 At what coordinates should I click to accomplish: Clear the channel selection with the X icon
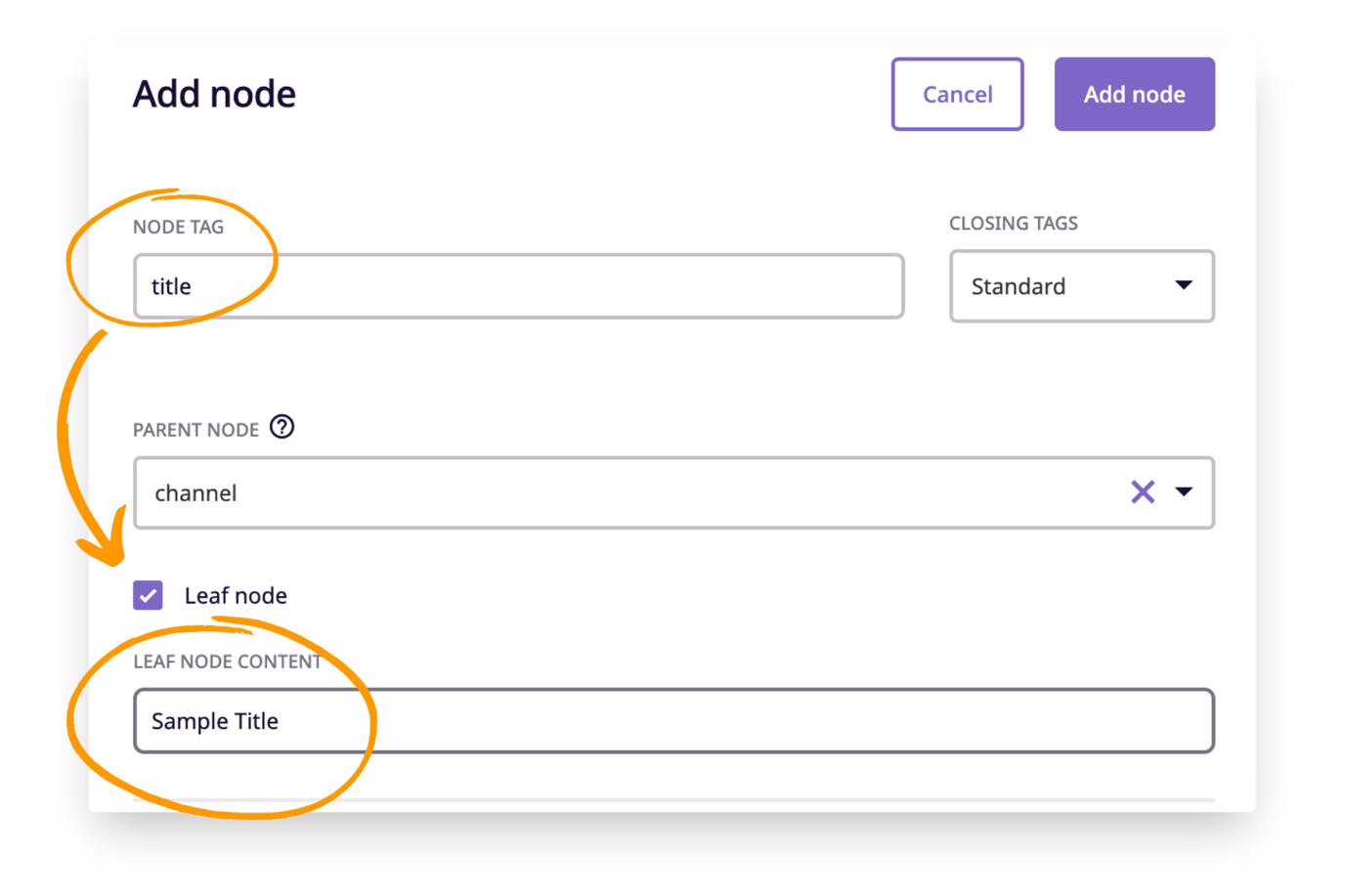point(1142,492)
